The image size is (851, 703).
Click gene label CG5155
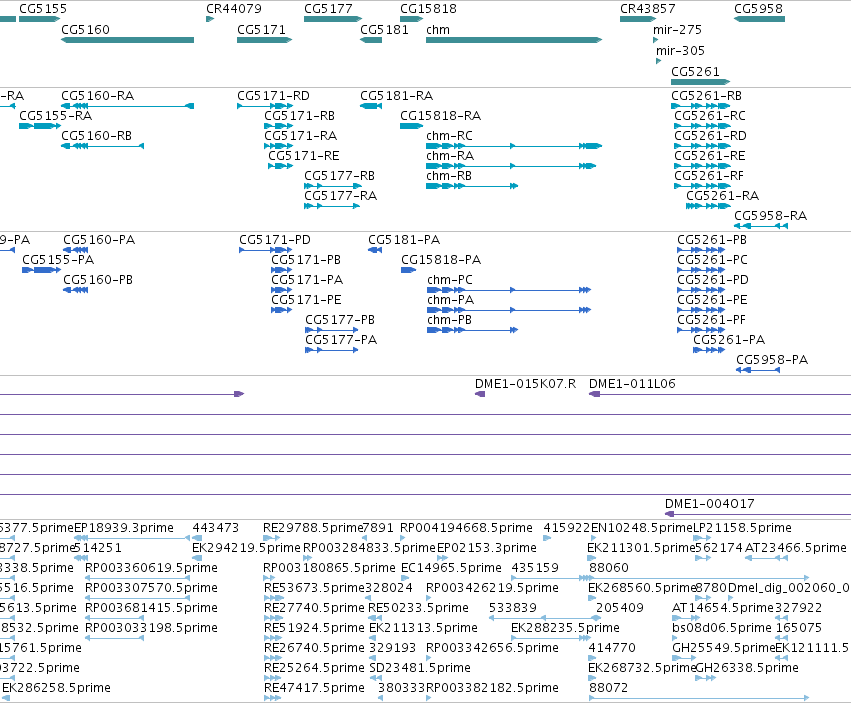coord(43,9)
